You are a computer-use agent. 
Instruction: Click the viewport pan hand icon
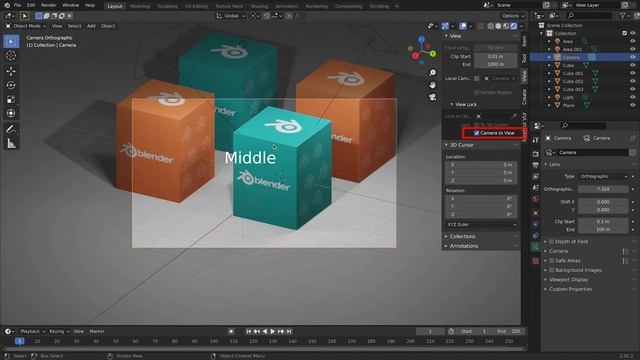click(432, 85)
